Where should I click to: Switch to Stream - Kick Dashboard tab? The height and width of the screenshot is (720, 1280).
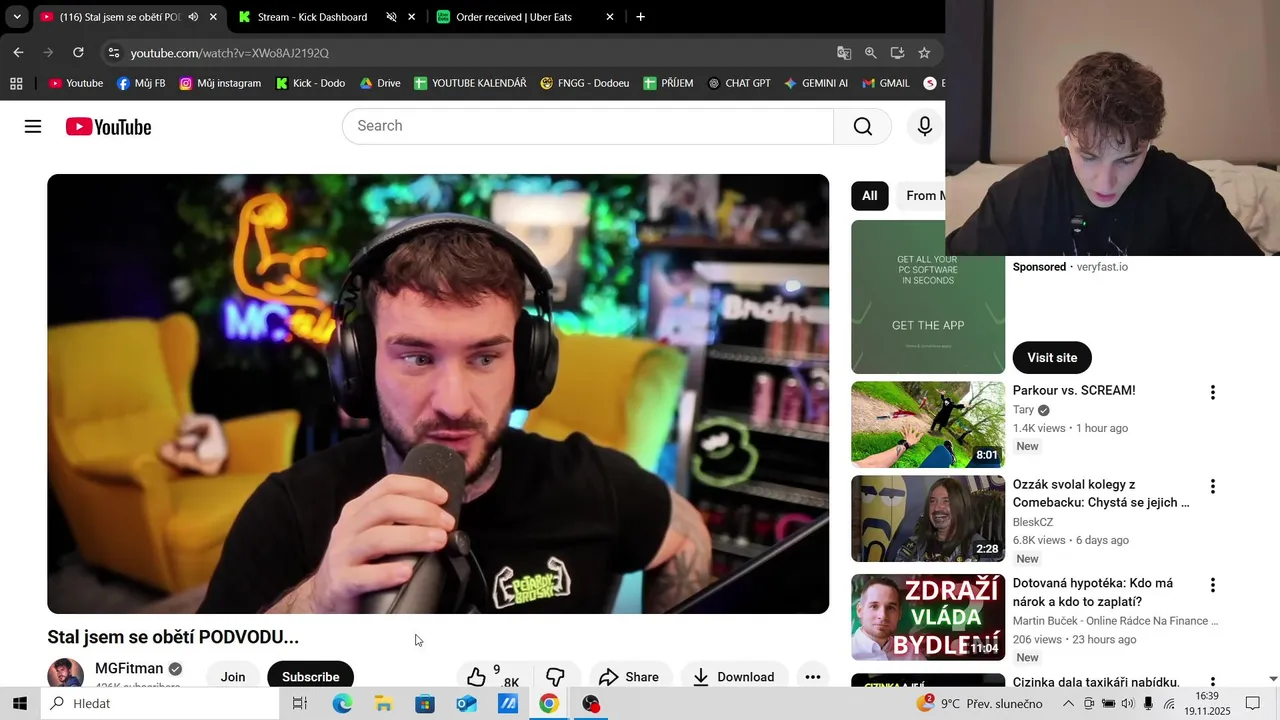[x=312, y=17]
